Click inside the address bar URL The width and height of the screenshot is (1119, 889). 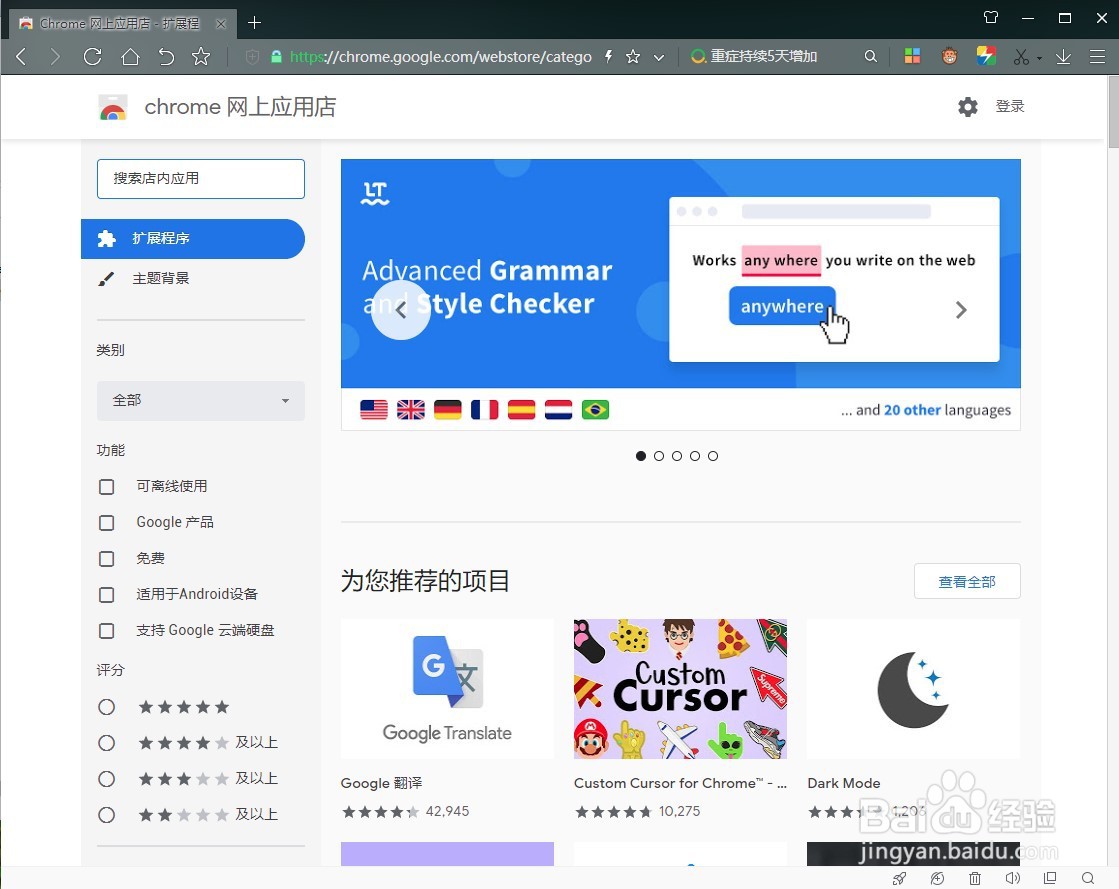click(x=441, y=56)
